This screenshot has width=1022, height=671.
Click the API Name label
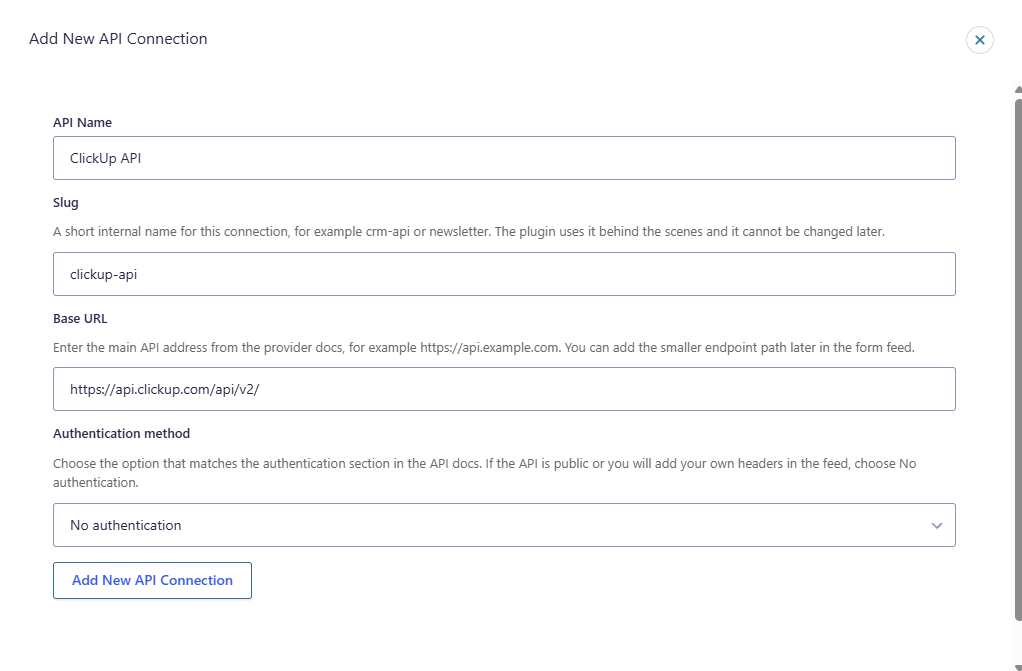tap(82, 123)
